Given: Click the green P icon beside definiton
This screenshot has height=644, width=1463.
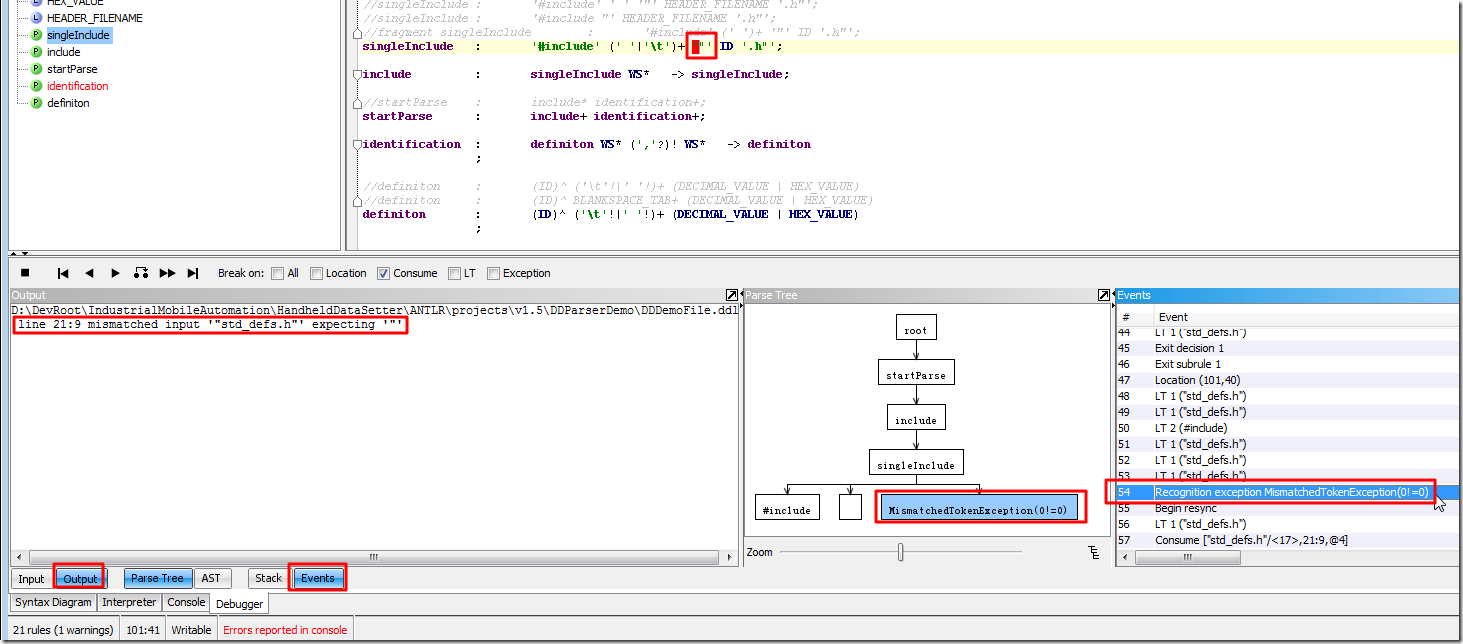Looking at the screenshot, I should point(36,103).
